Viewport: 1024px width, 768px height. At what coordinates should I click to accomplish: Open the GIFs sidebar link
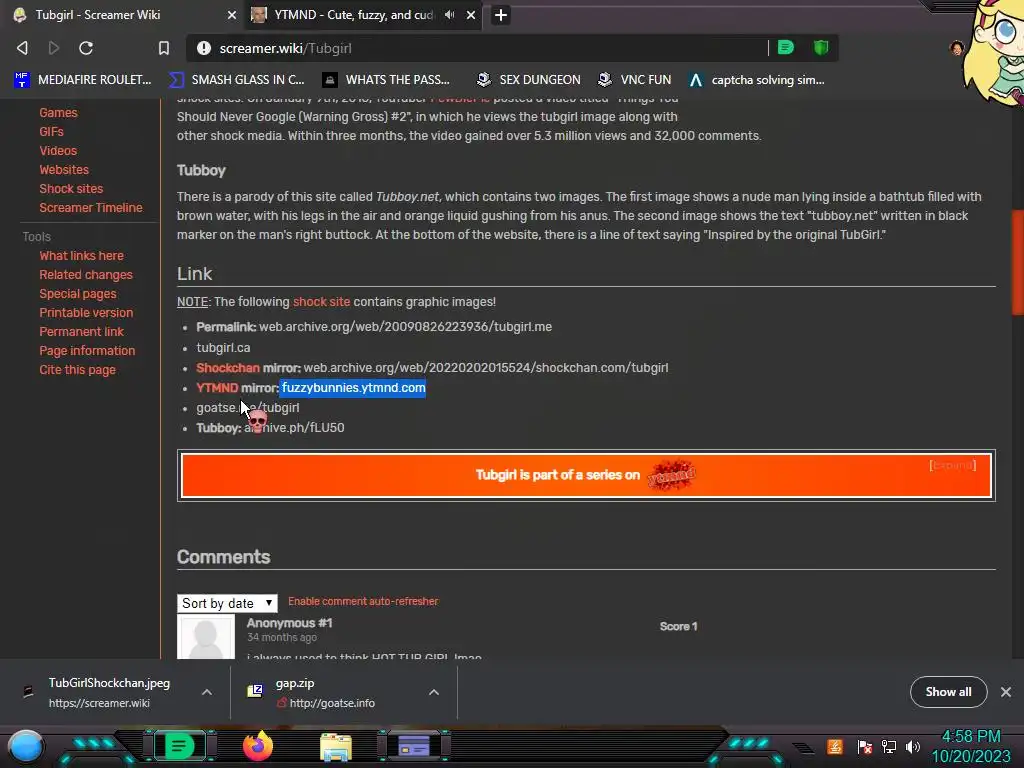(x=51, y=131)
